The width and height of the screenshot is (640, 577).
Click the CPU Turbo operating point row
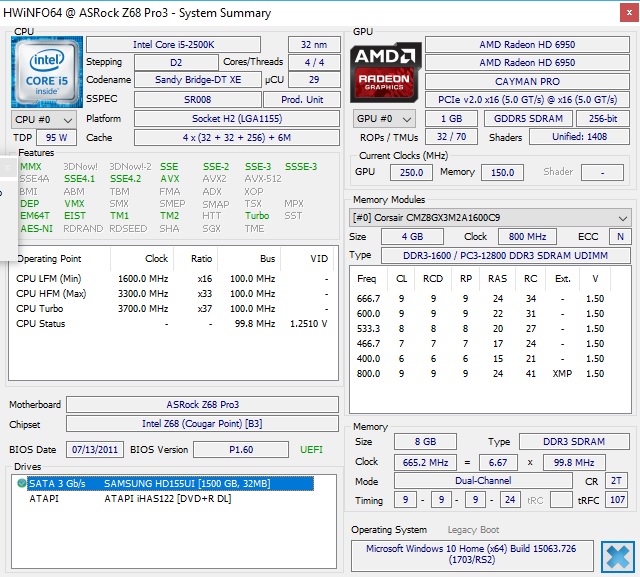(x=173, y=308)
